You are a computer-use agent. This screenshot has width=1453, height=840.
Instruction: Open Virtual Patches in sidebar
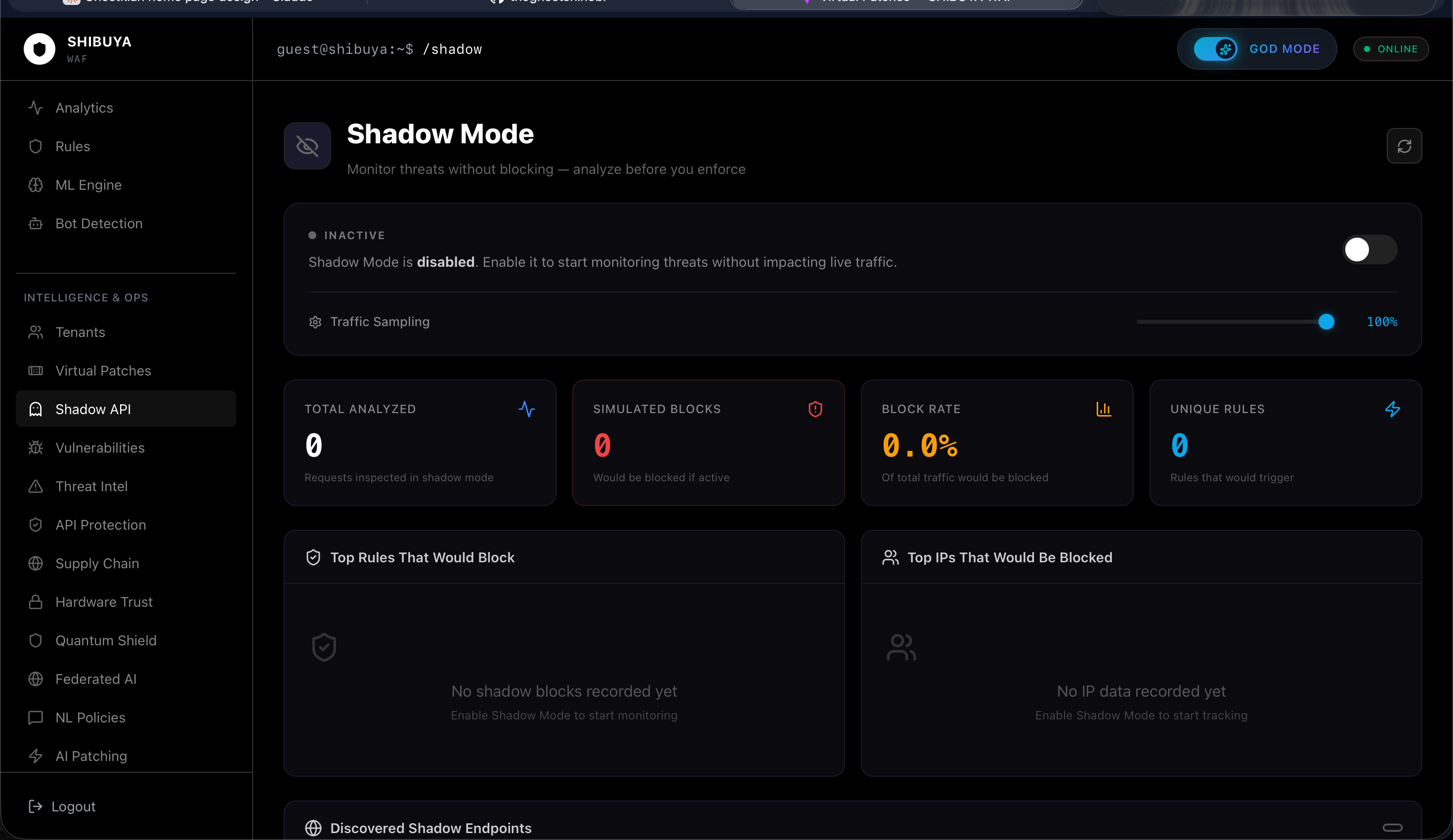pos(103,371)
